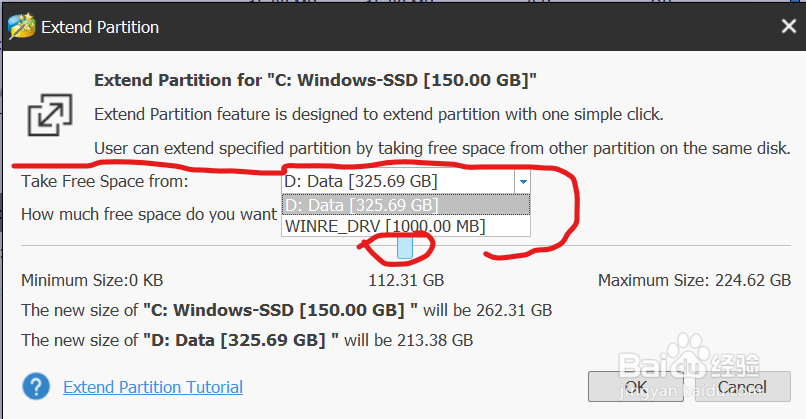
Task: Click the Take Free Space from label
Action: pos(105,182)
